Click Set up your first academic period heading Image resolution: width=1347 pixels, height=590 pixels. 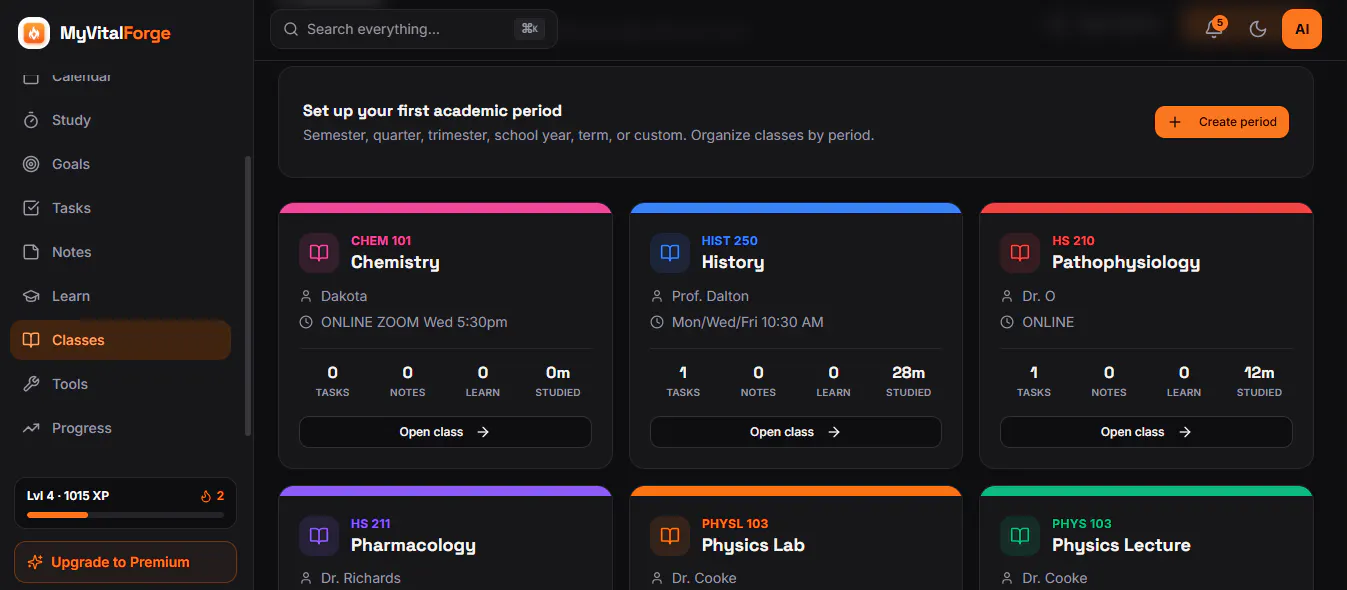[x=432, y=111]
